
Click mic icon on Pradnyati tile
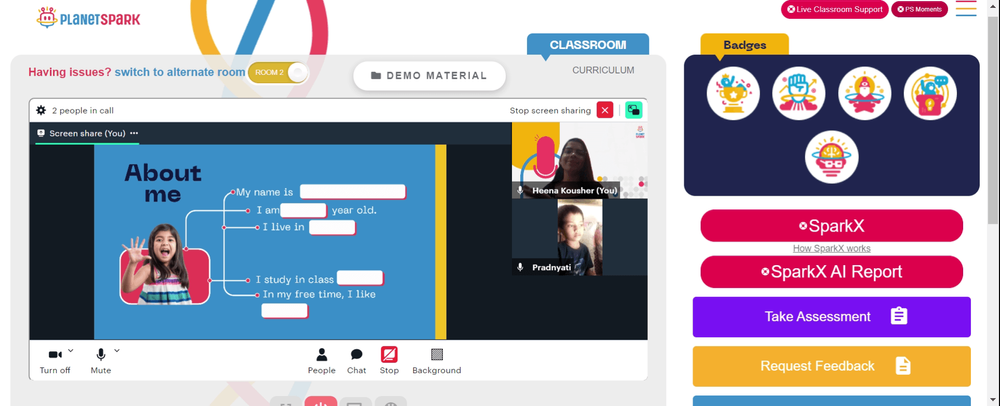coord(520,268)
